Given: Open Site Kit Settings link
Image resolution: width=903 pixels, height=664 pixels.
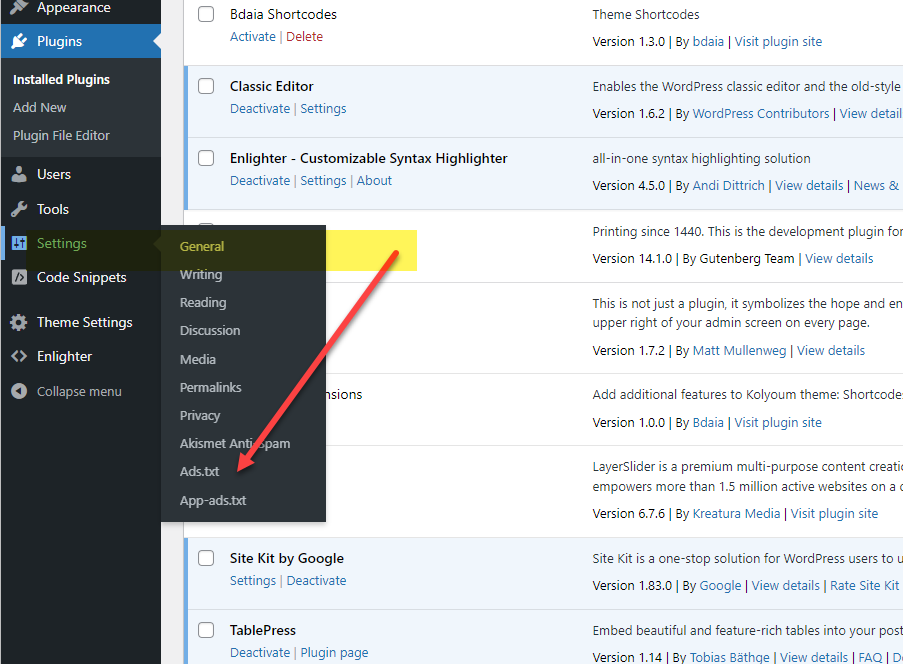Looking at the screenshot, I should [253, 580].
